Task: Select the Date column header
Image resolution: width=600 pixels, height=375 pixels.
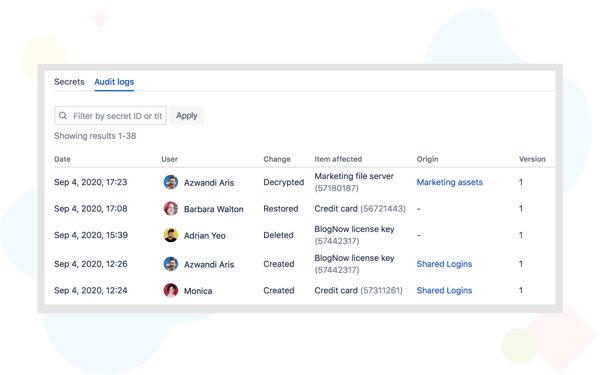Action: pos(62,159)
